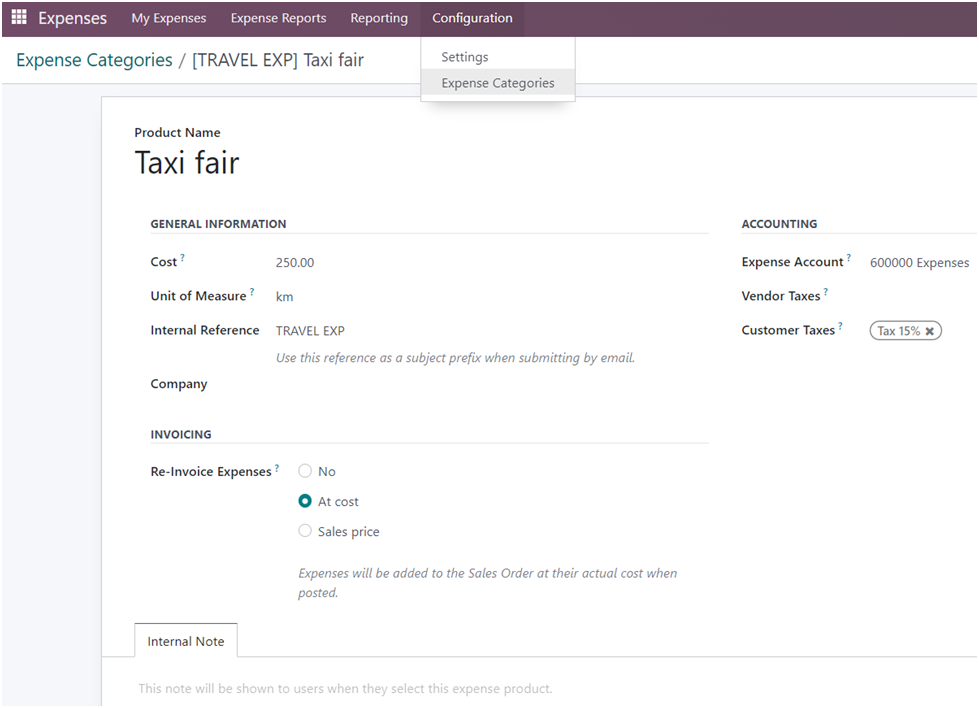Open the My Expenses menu
The image size is (979, 708).
pos(168,18)
